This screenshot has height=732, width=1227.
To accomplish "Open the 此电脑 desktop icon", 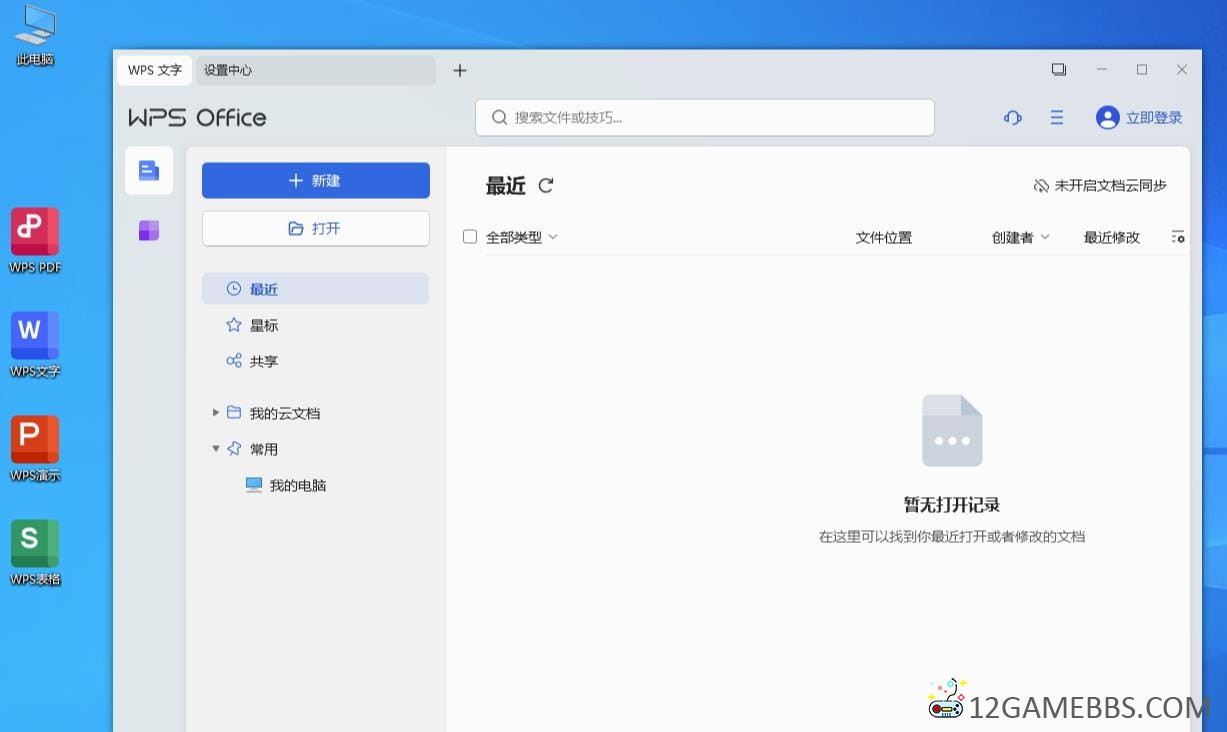I will click(x=35, y=36).
